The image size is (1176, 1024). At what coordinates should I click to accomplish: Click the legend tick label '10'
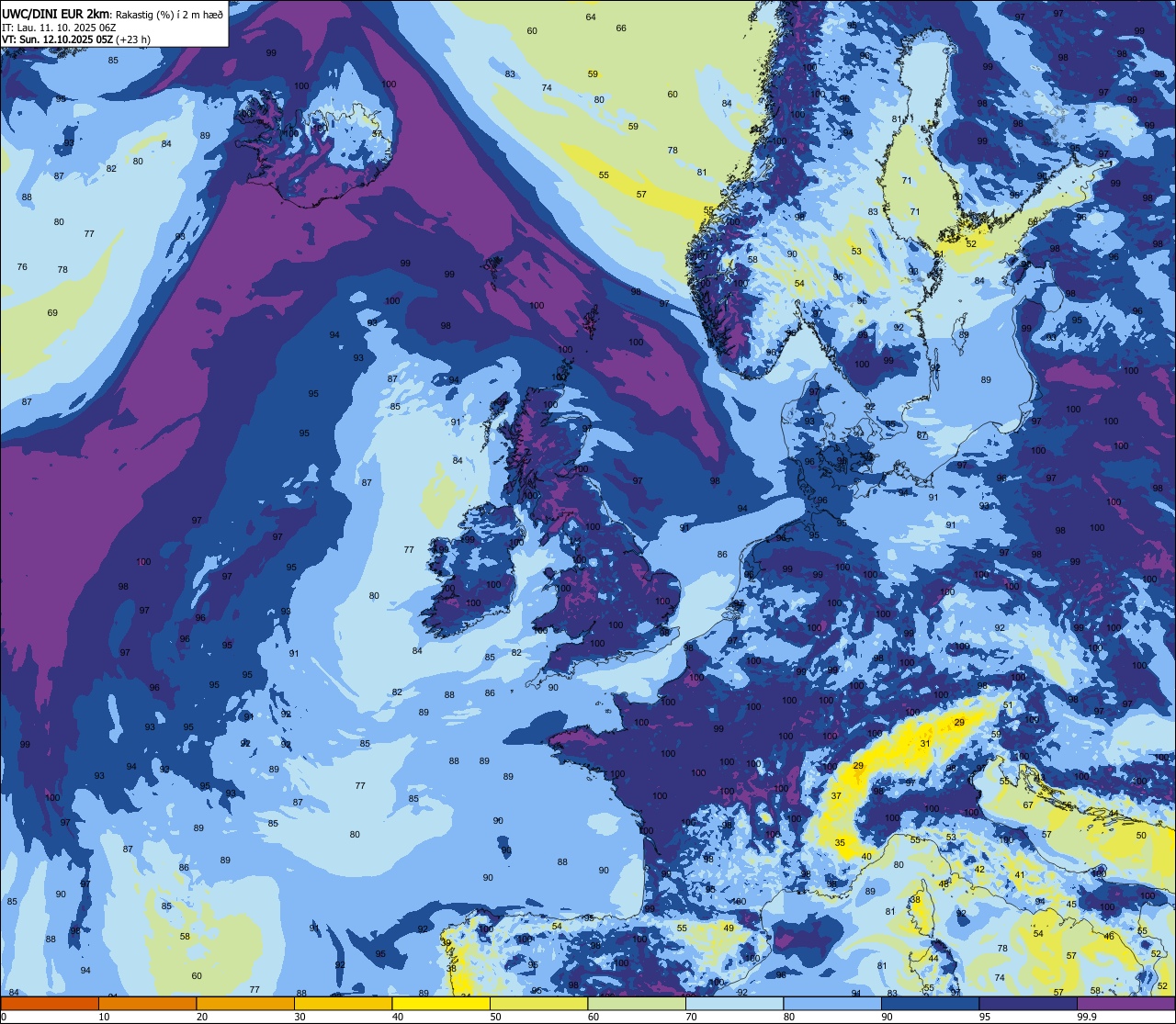pos(104,1017)
